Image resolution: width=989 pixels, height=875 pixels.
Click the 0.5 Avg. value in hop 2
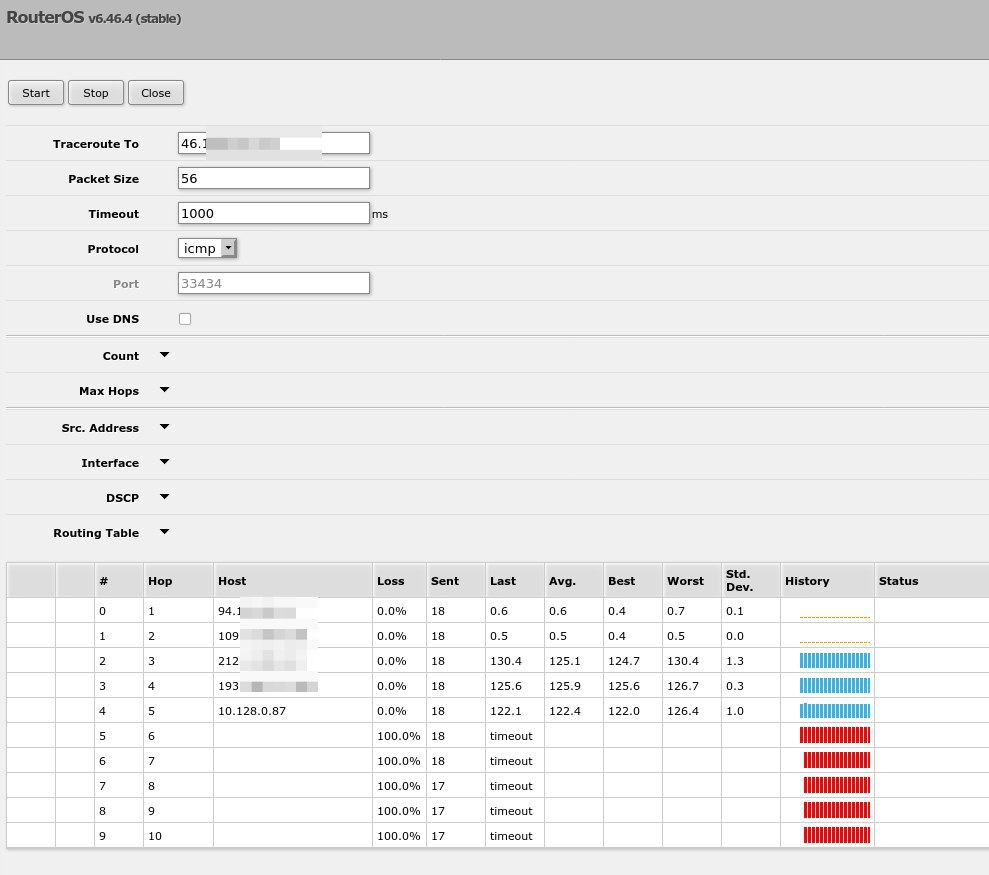tap(558, 636)
